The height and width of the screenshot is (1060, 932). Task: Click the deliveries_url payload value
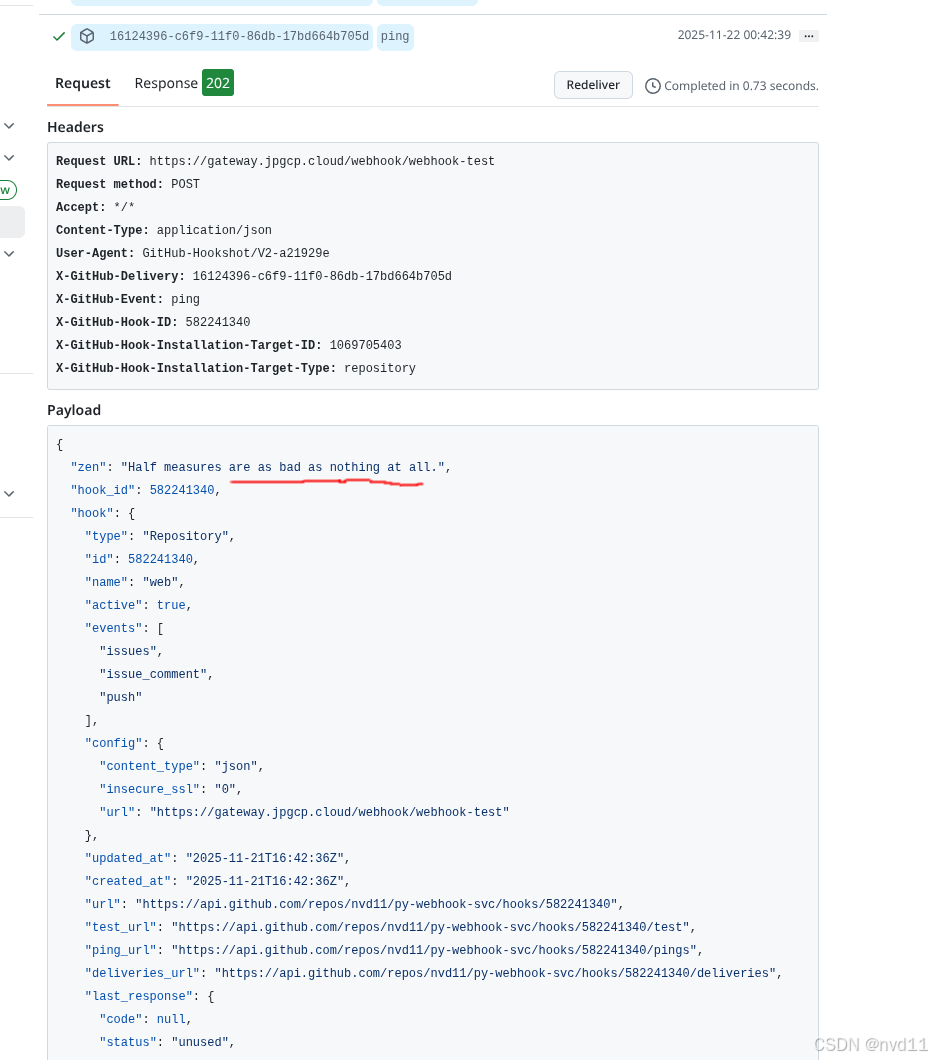click(x=495, y=973)
